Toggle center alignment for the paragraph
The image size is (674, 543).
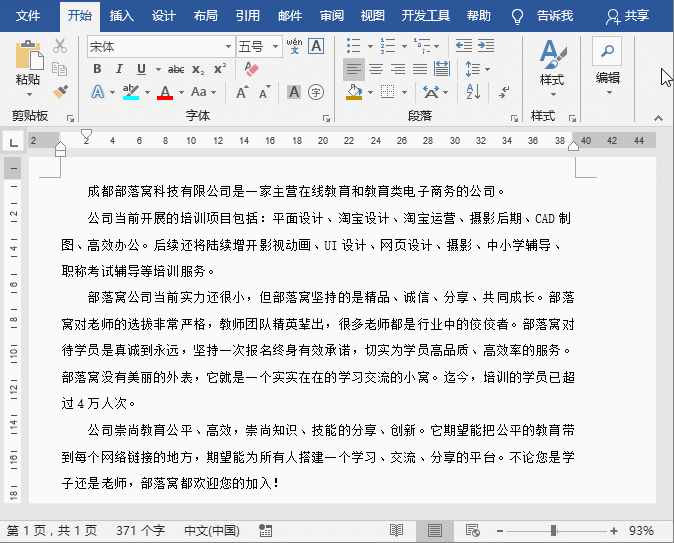pos(375,69)
